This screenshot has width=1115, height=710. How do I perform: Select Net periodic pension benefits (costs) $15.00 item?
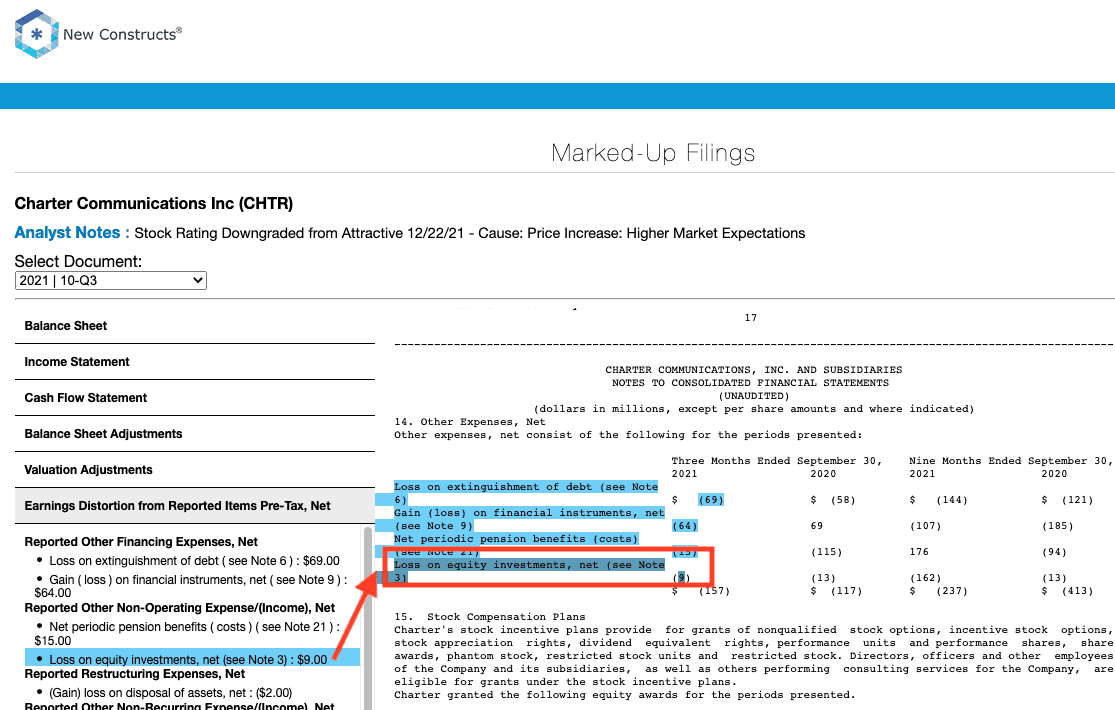point(188,633)
